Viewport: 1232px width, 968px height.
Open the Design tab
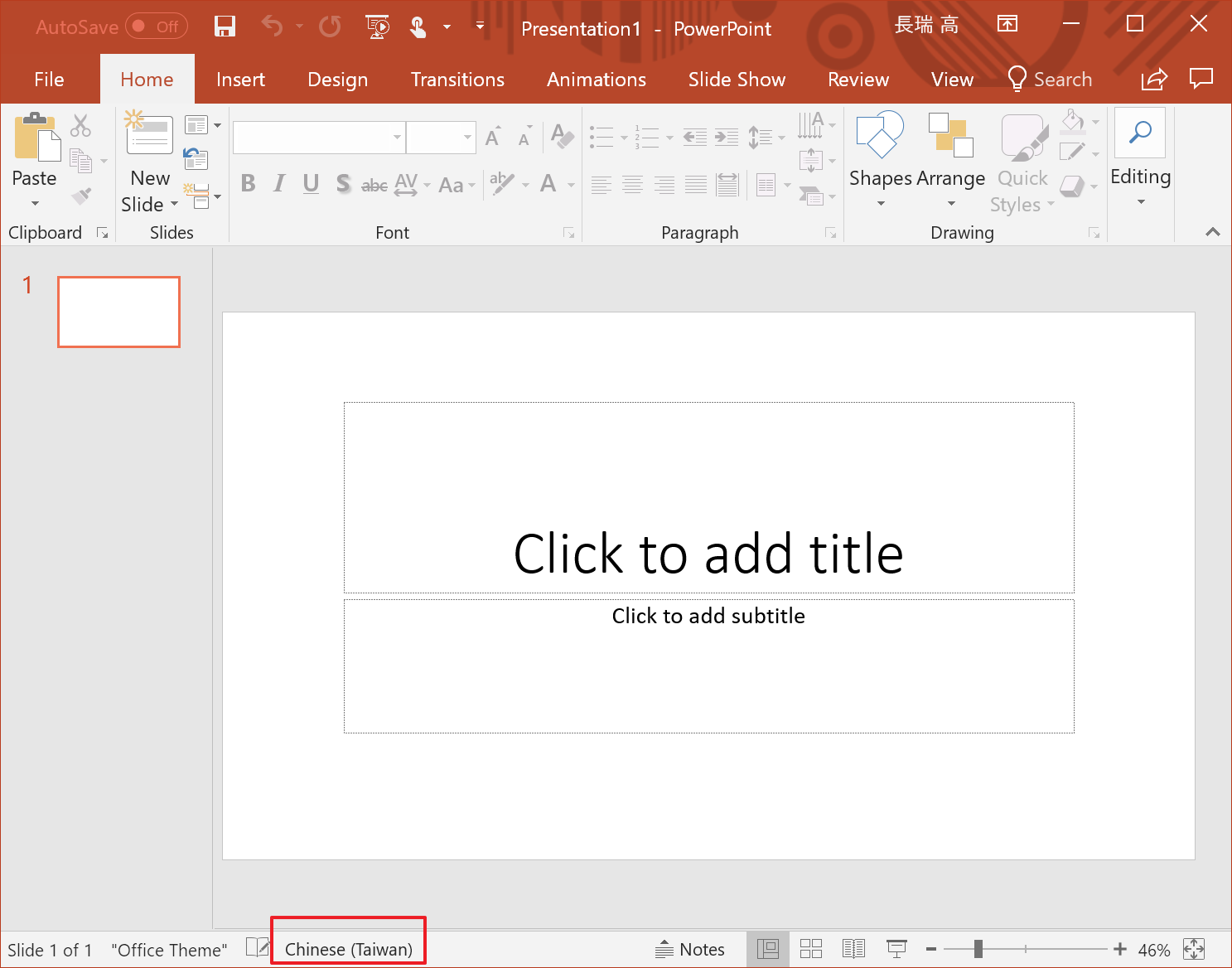337,80
